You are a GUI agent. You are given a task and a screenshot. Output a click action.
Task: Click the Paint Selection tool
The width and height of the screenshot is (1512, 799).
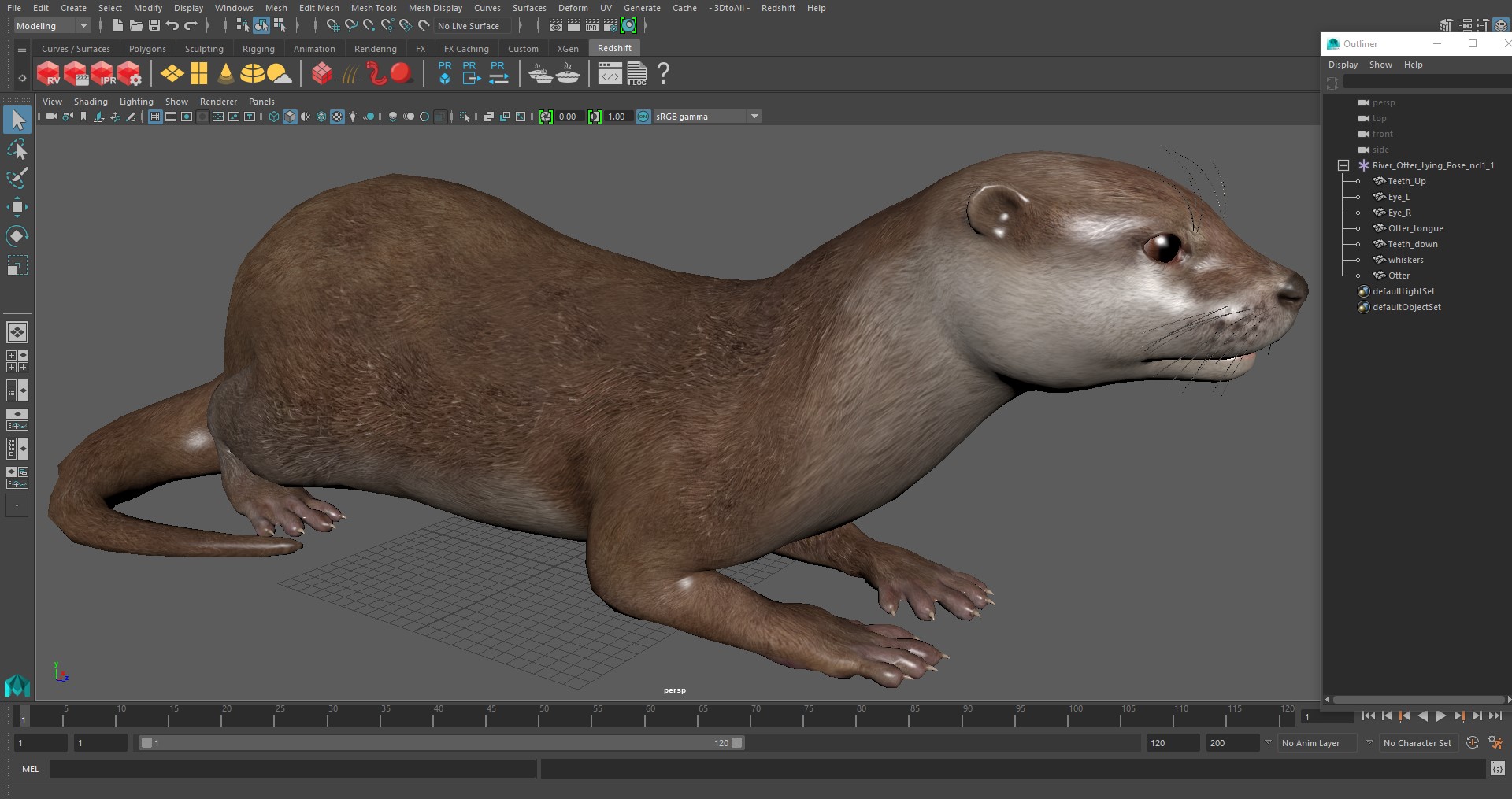click(x=17, y=179)
